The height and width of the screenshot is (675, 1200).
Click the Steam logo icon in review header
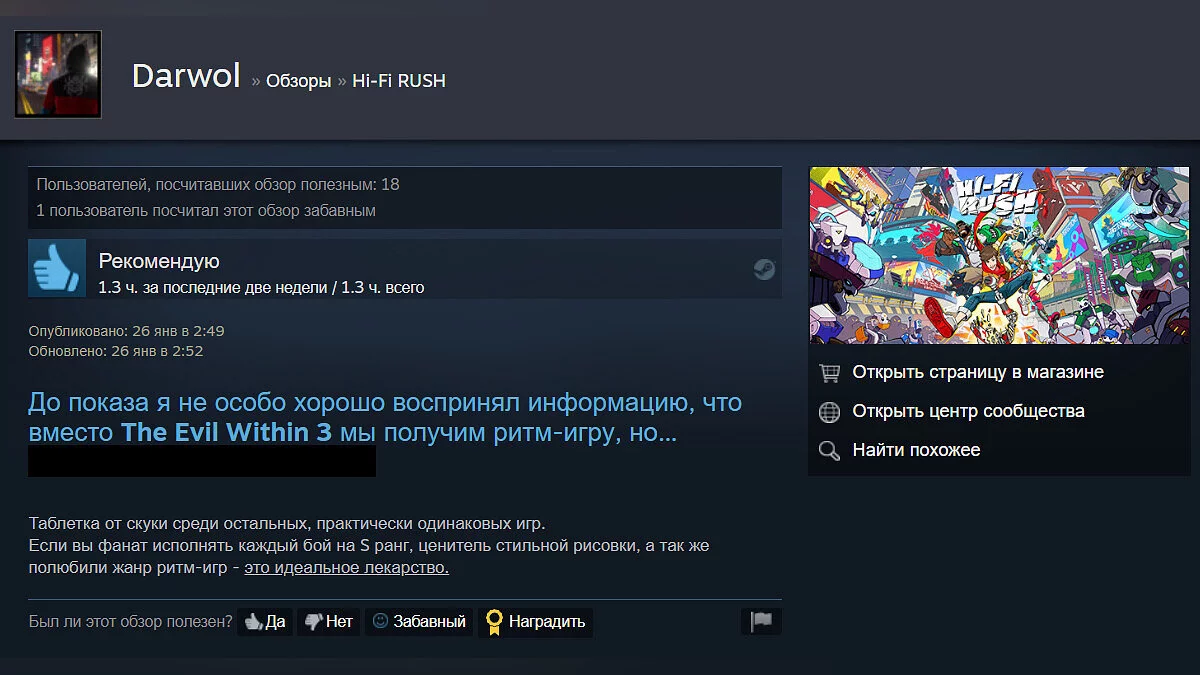pyautogui.click(x=764, y=268)
